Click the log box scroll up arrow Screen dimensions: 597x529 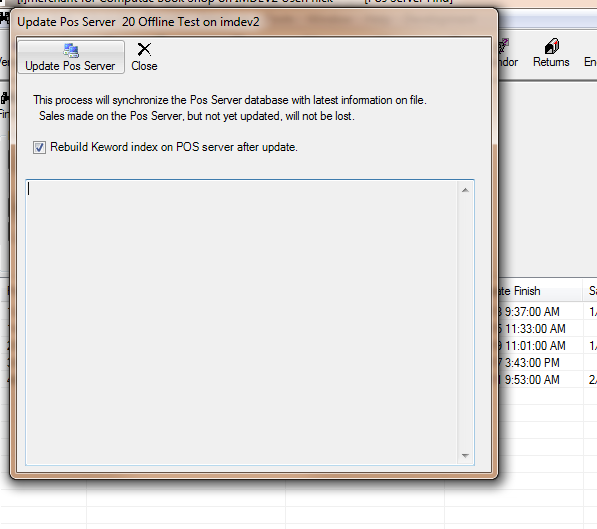tap(465, 190)
